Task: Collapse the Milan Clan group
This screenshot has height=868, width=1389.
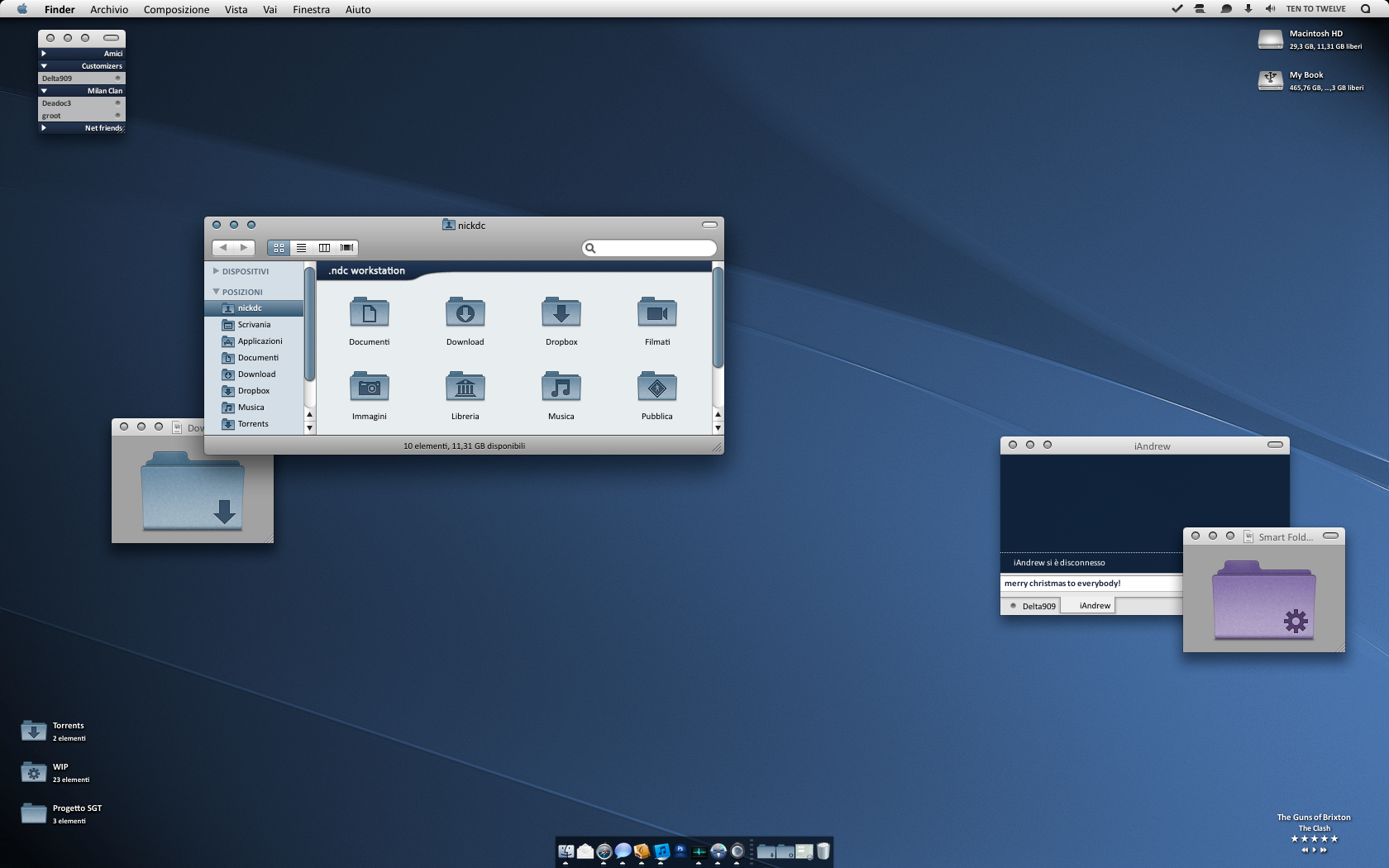Action: point(44,91)
